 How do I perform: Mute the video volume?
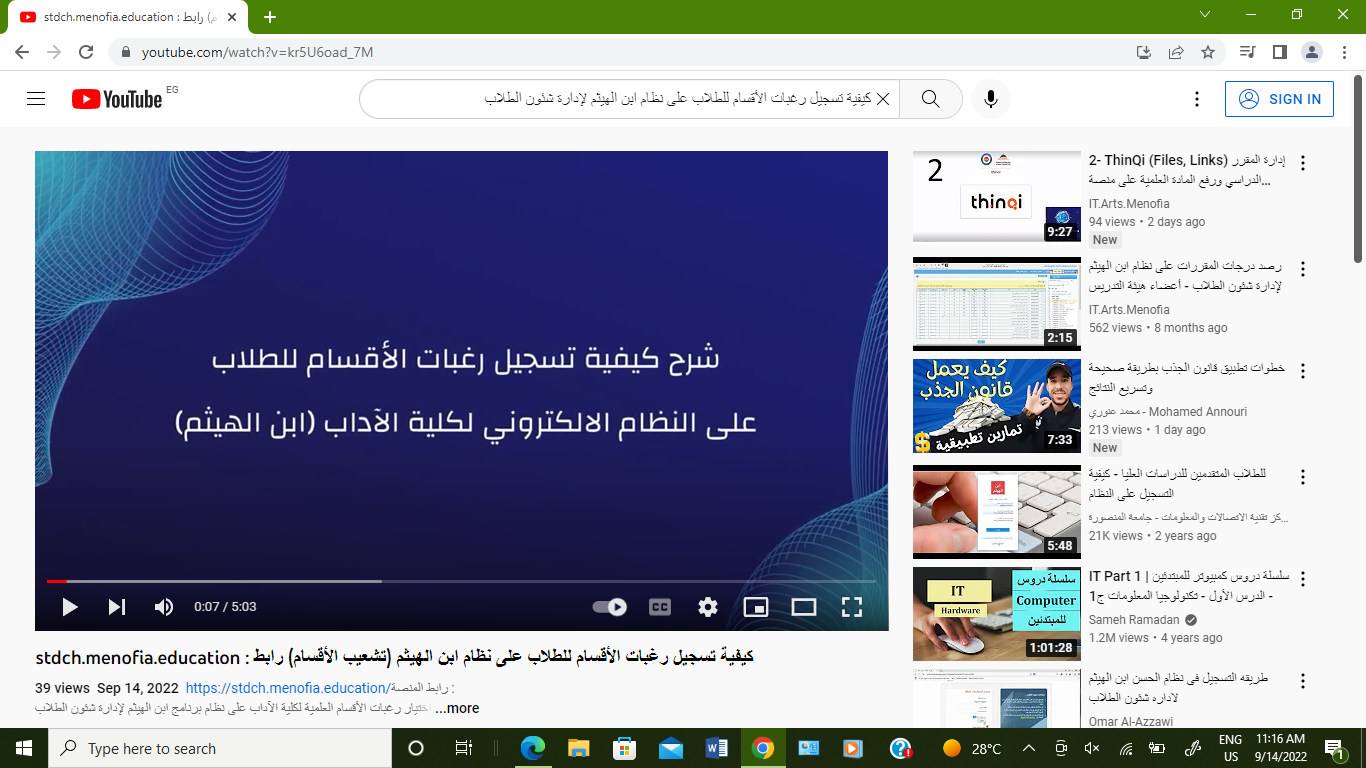pyautogui.click(x=163, y=606)
